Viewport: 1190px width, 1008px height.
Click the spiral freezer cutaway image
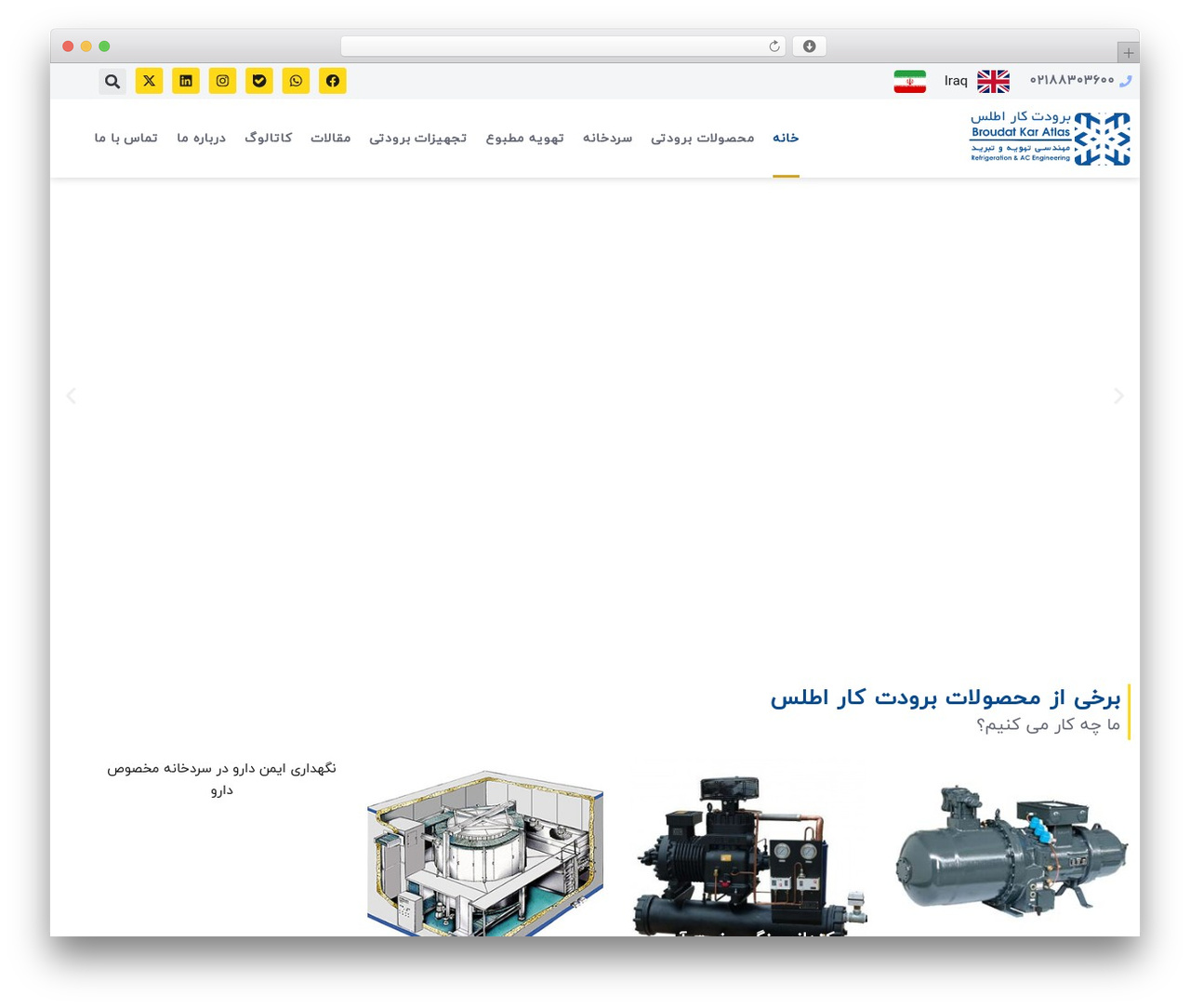pos(485,853)
